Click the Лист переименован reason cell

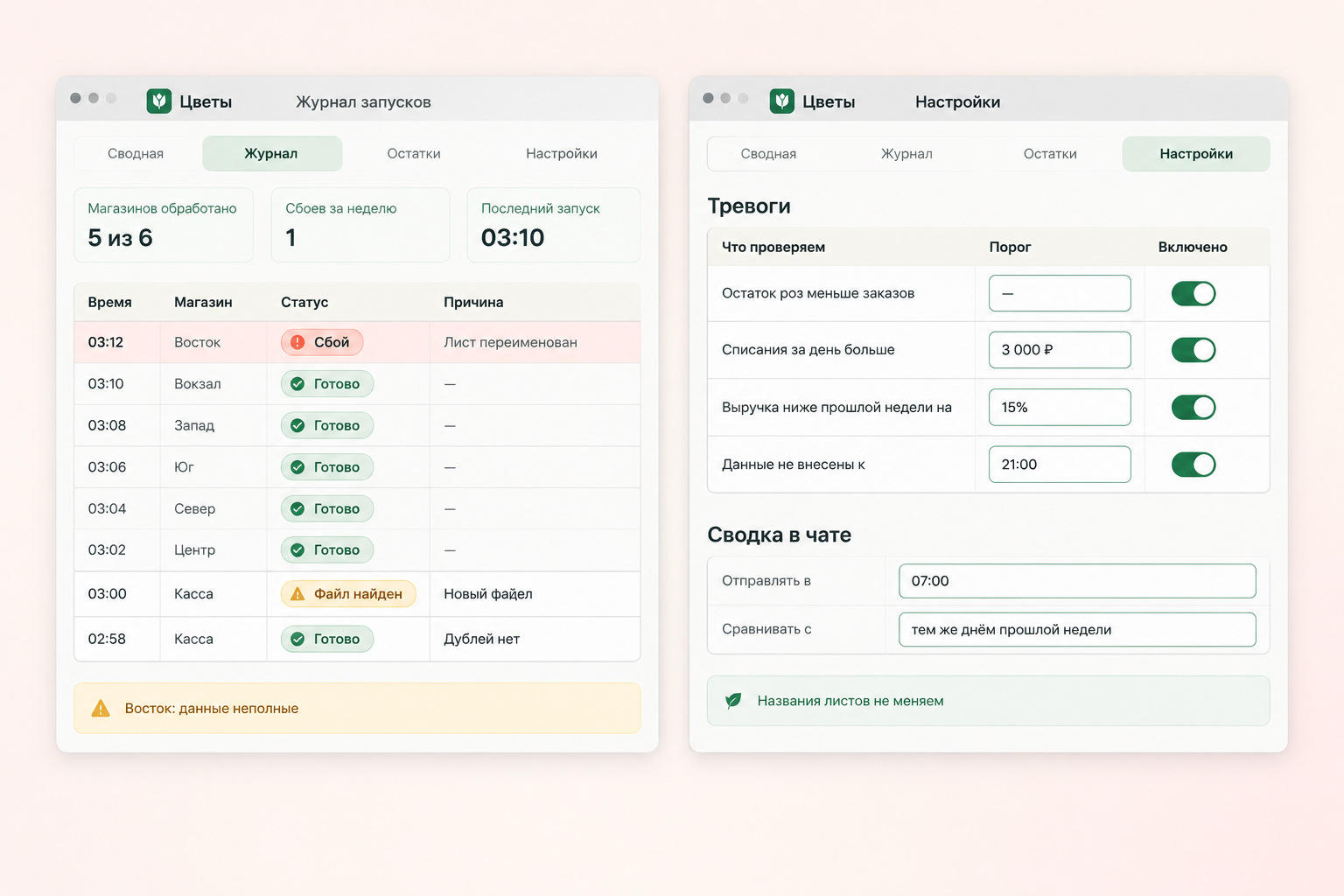(x=535, y=342)
